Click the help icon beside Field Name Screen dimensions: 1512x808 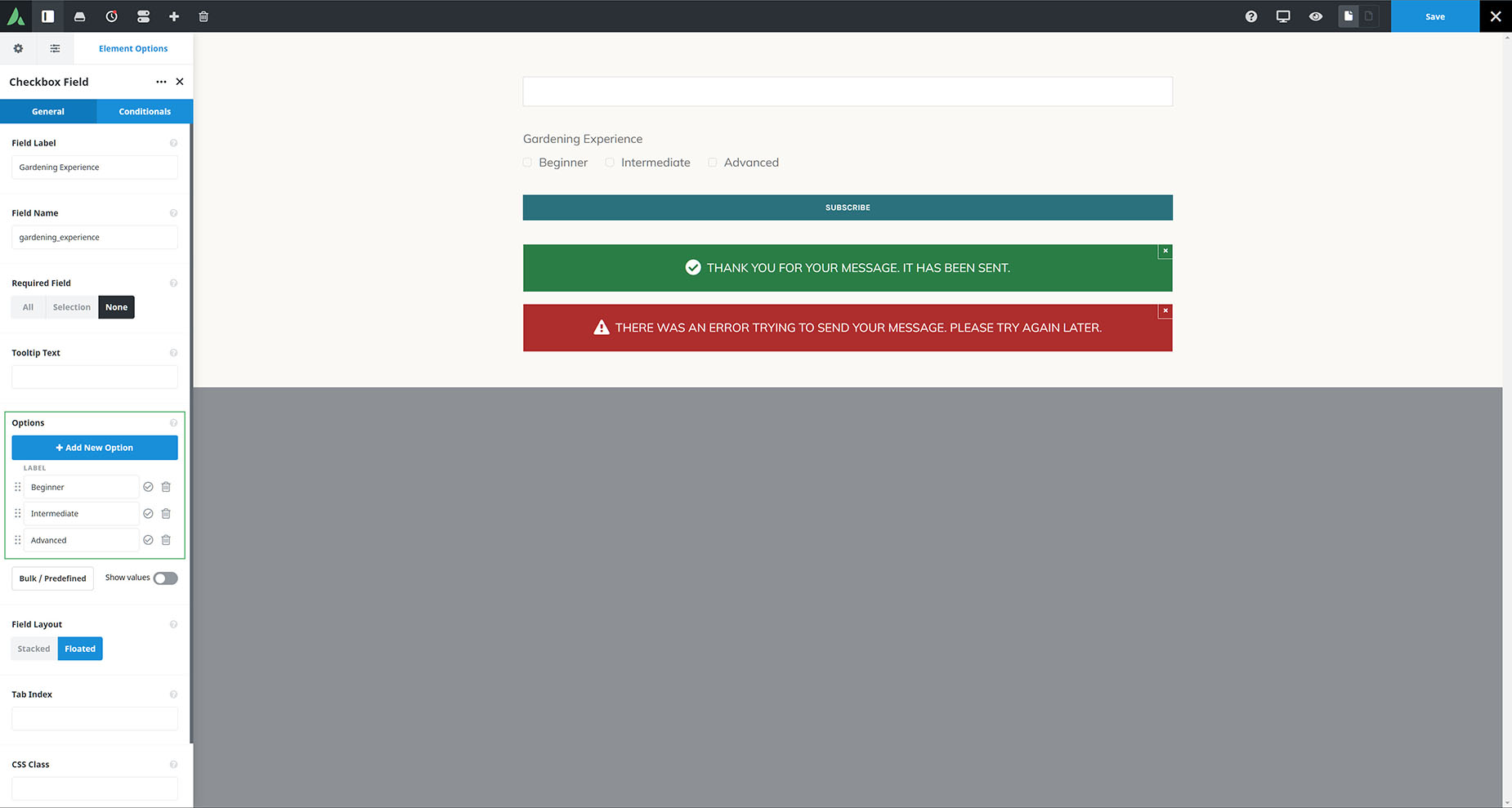(x=173, y=213)
